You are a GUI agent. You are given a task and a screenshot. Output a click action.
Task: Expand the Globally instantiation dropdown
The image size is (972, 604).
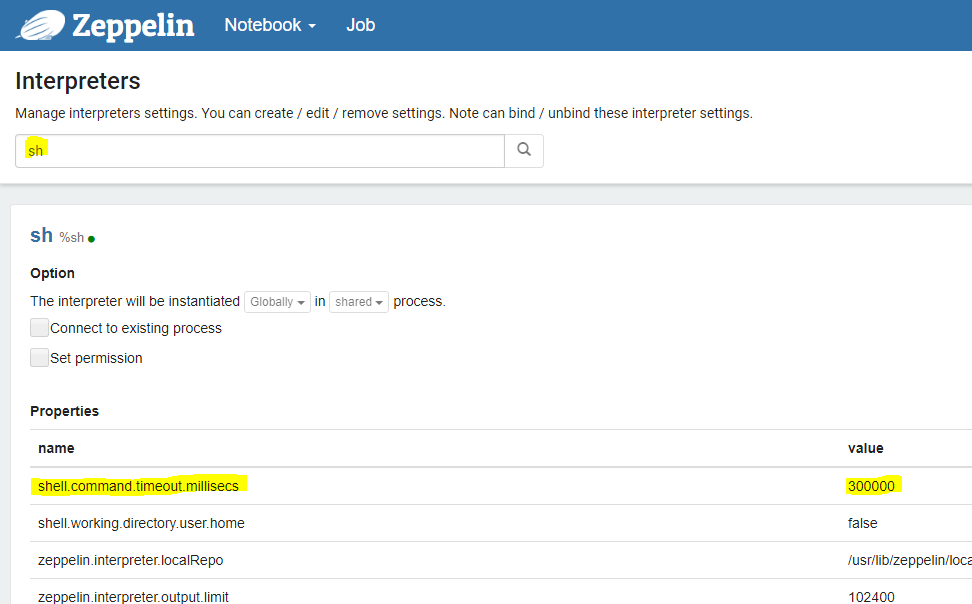[277, 302]
